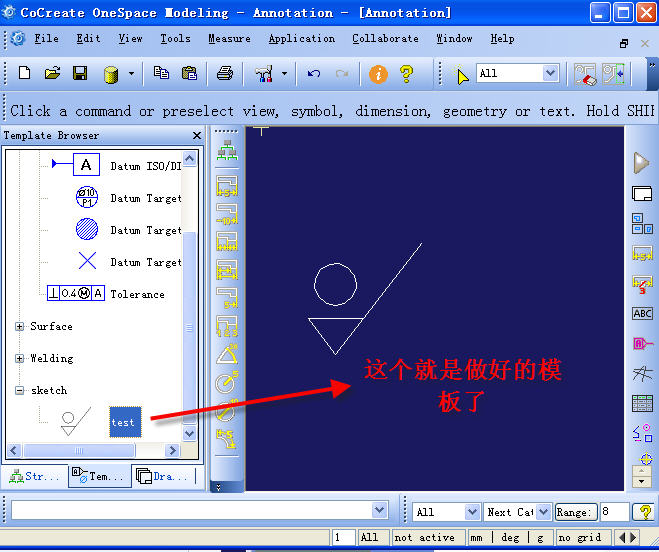This screenshot has height=552, width=659.
Task: Select the yellow arrow selection tool
Action: [461, 75]
